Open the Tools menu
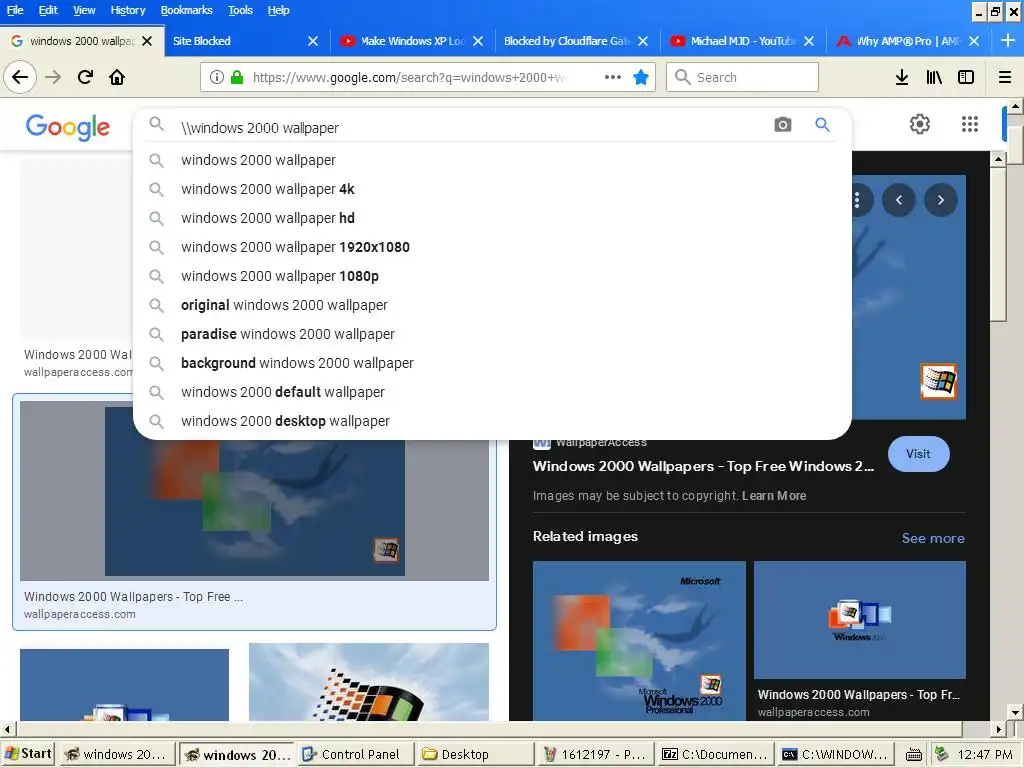 (240, 10)
